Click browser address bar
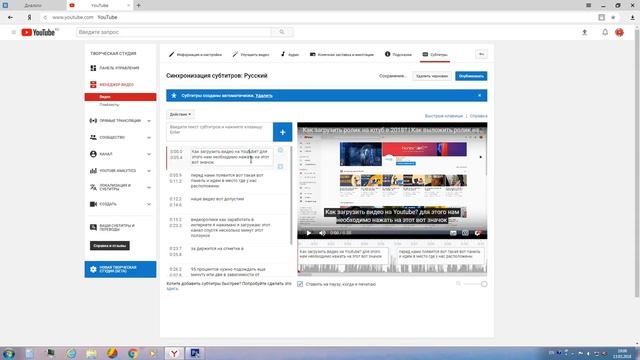The image size is (640, 360). (318, 17)
